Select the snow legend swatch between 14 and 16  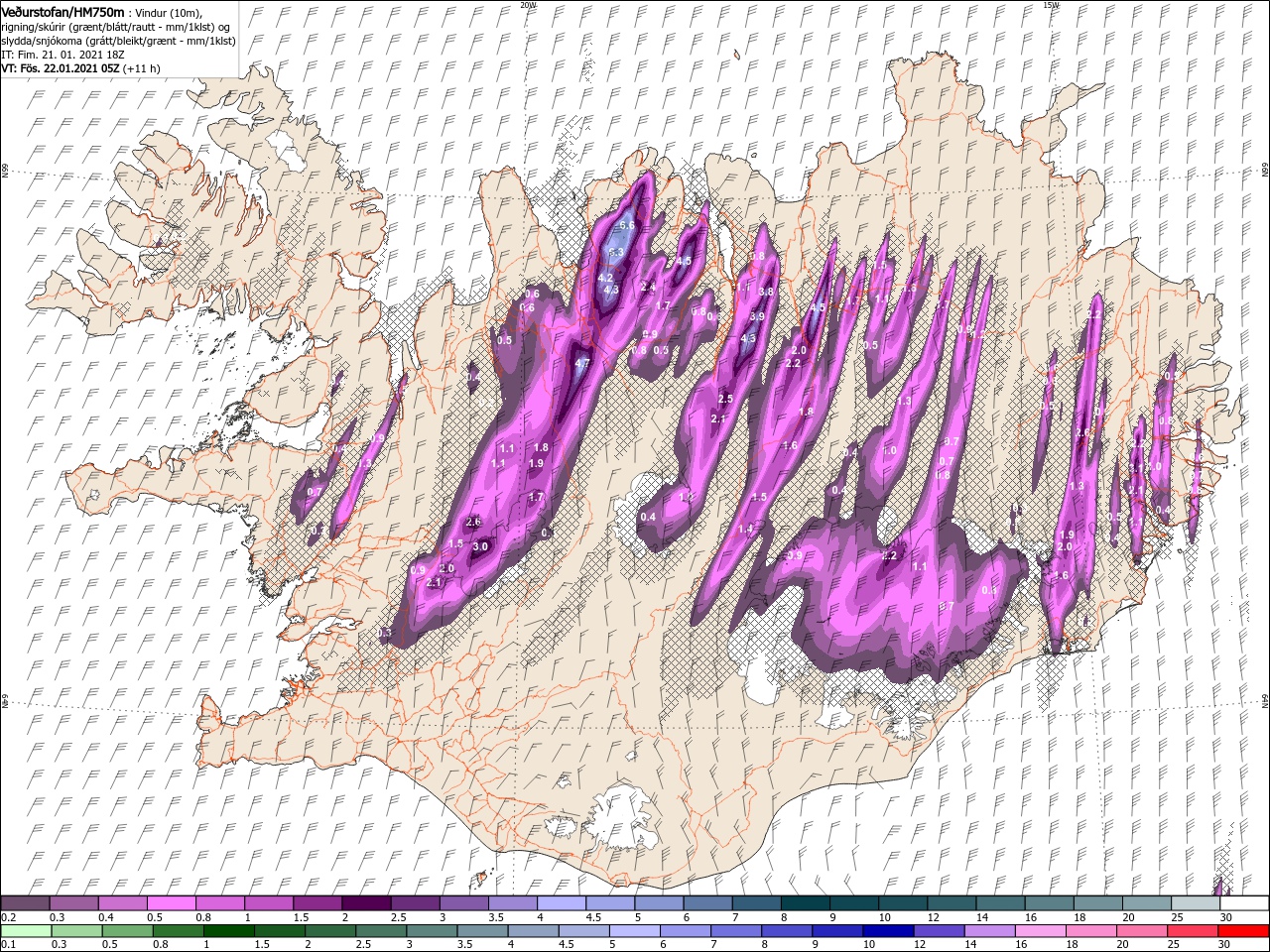999,902
